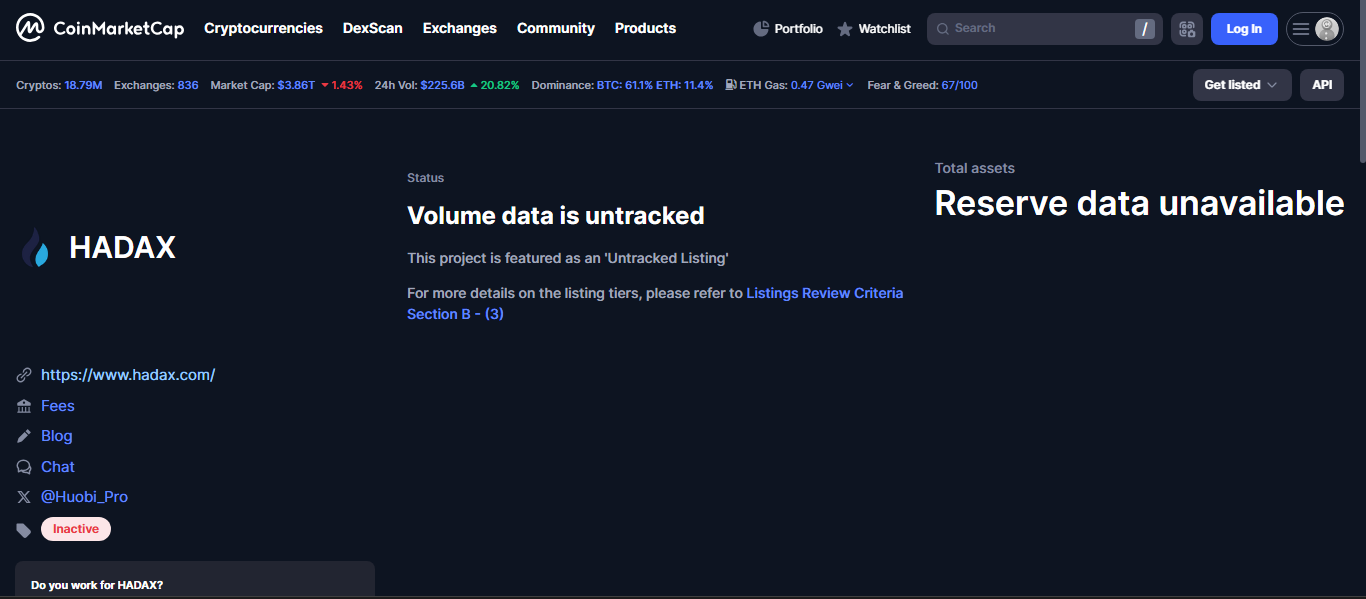Click the X icon beside @Huobi_Pro
The height and width of the screenshot is (599, 1366).
tap(24, 497)
